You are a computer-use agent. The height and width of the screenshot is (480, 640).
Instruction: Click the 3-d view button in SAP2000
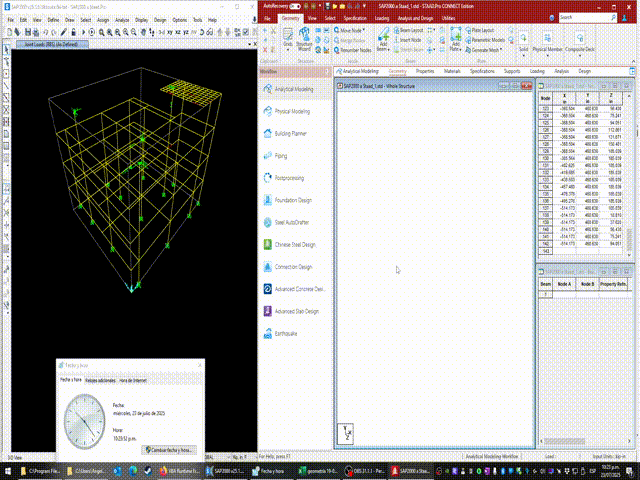coord(162,32)
